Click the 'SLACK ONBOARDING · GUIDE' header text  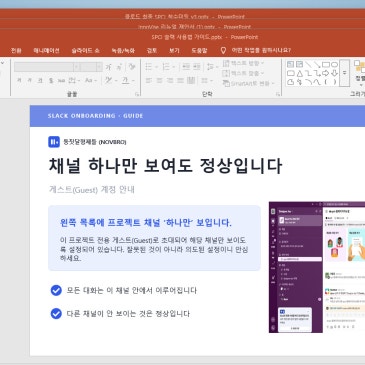[x=95, y=116]
